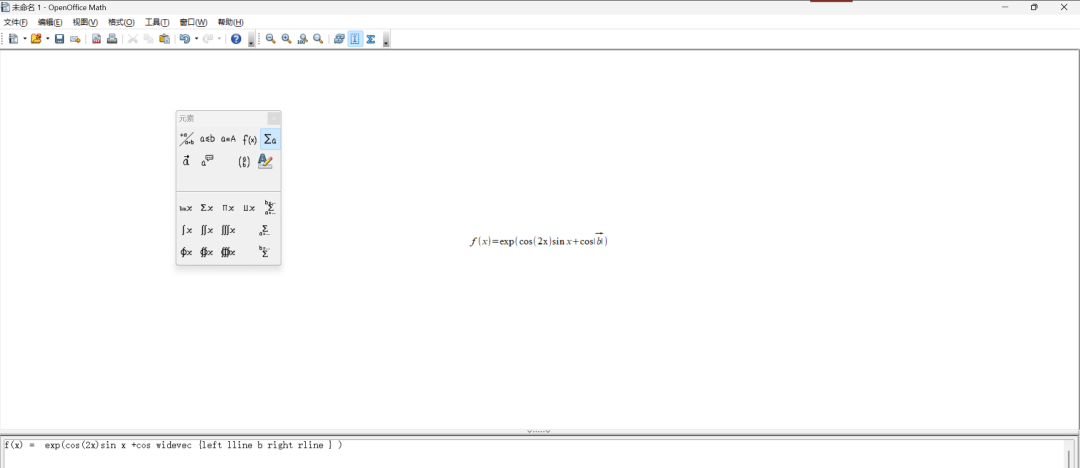
Task: Select the Unary/Binary Operators category (+a/a+b)
Action: 187,139
